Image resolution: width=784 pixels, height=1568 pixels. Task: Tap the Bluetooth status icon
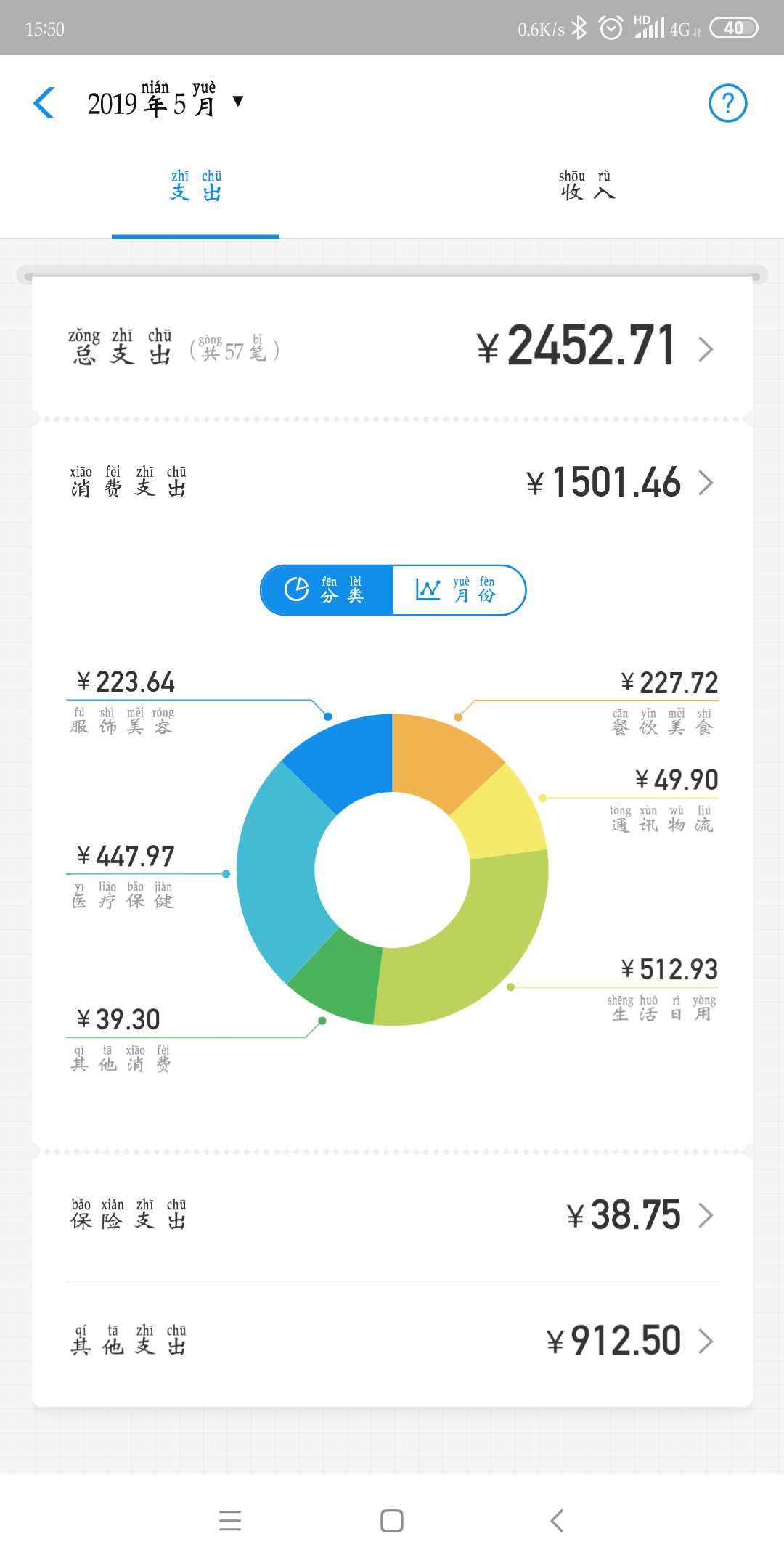[579, 28]
